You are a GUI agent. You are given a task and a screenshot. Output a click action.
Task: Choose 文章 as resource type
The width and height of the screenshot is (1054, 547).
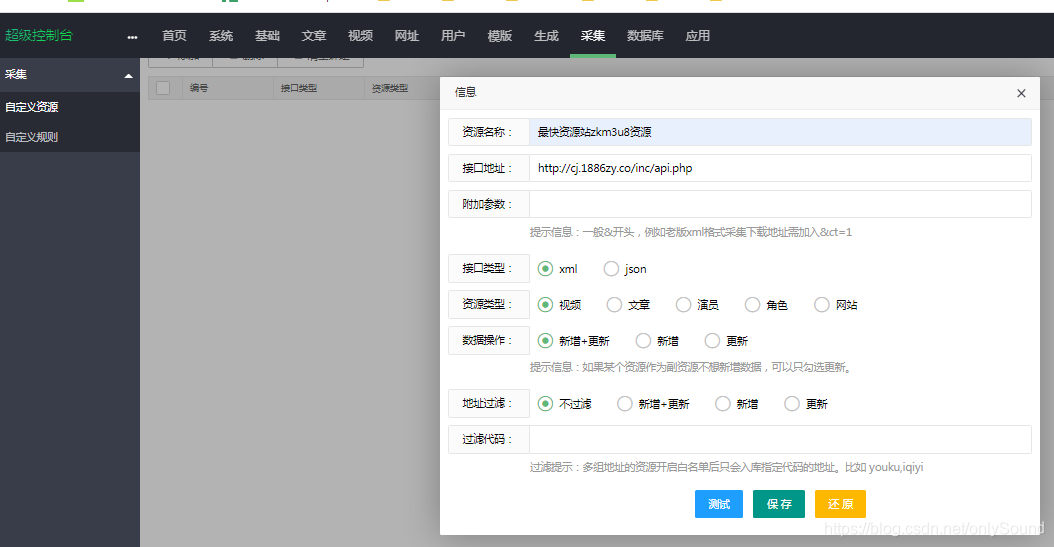tap(614, 305)
